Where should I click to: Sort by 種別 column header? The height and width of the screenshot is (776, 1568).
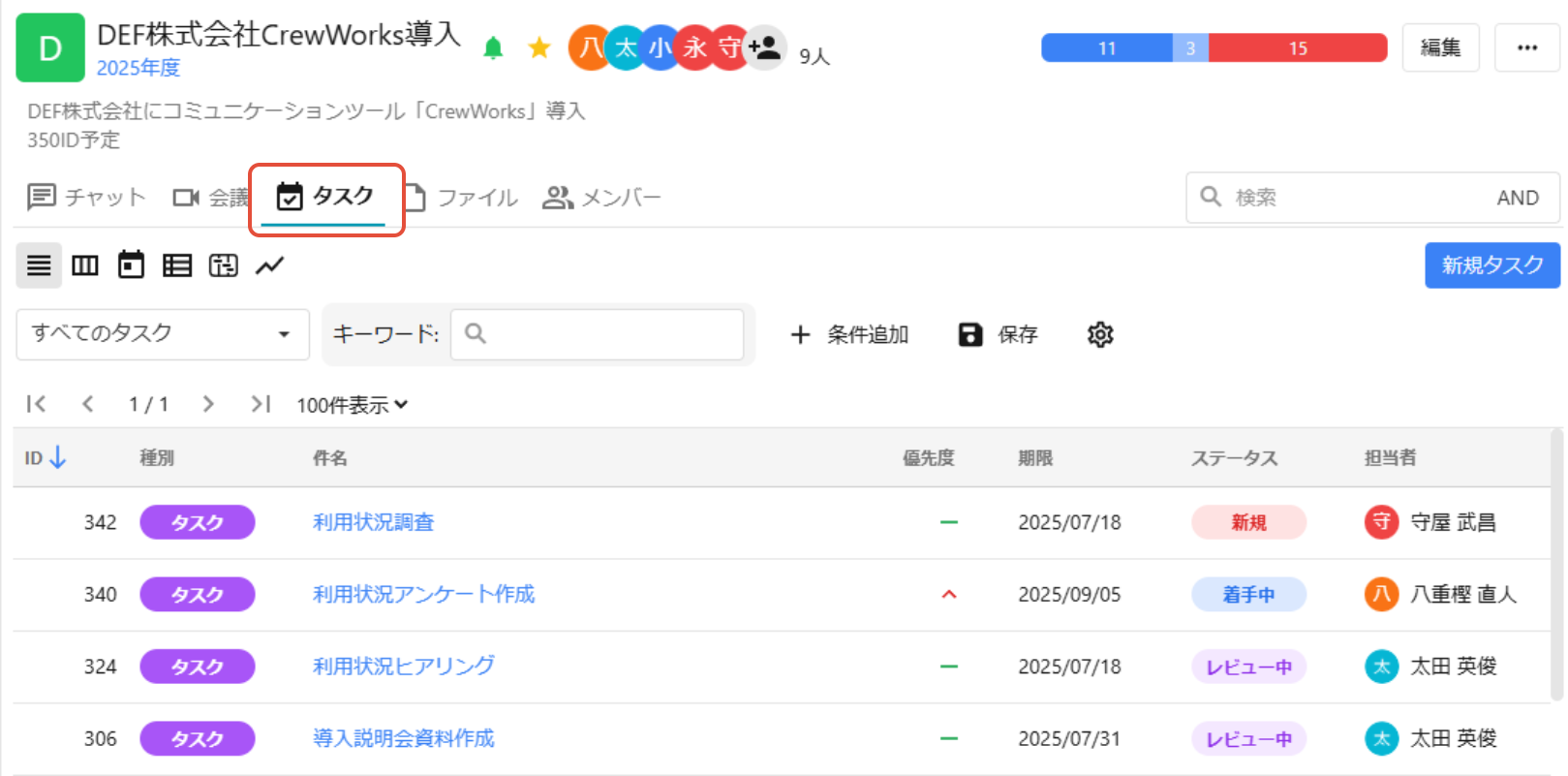point(157,458)
